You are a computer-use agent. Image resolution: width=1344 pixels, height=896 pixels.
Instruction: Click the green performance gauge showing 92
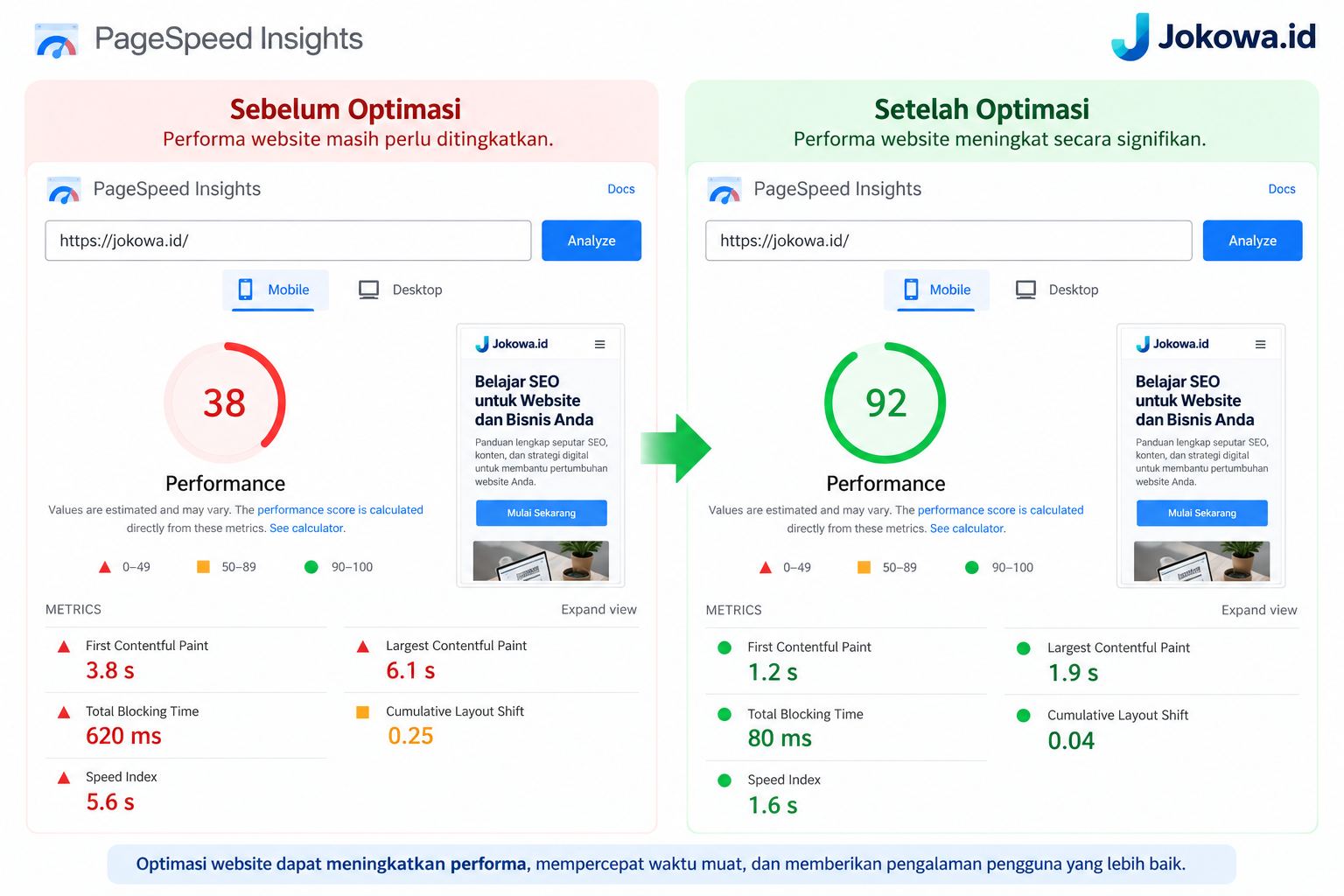click(885, 402)
